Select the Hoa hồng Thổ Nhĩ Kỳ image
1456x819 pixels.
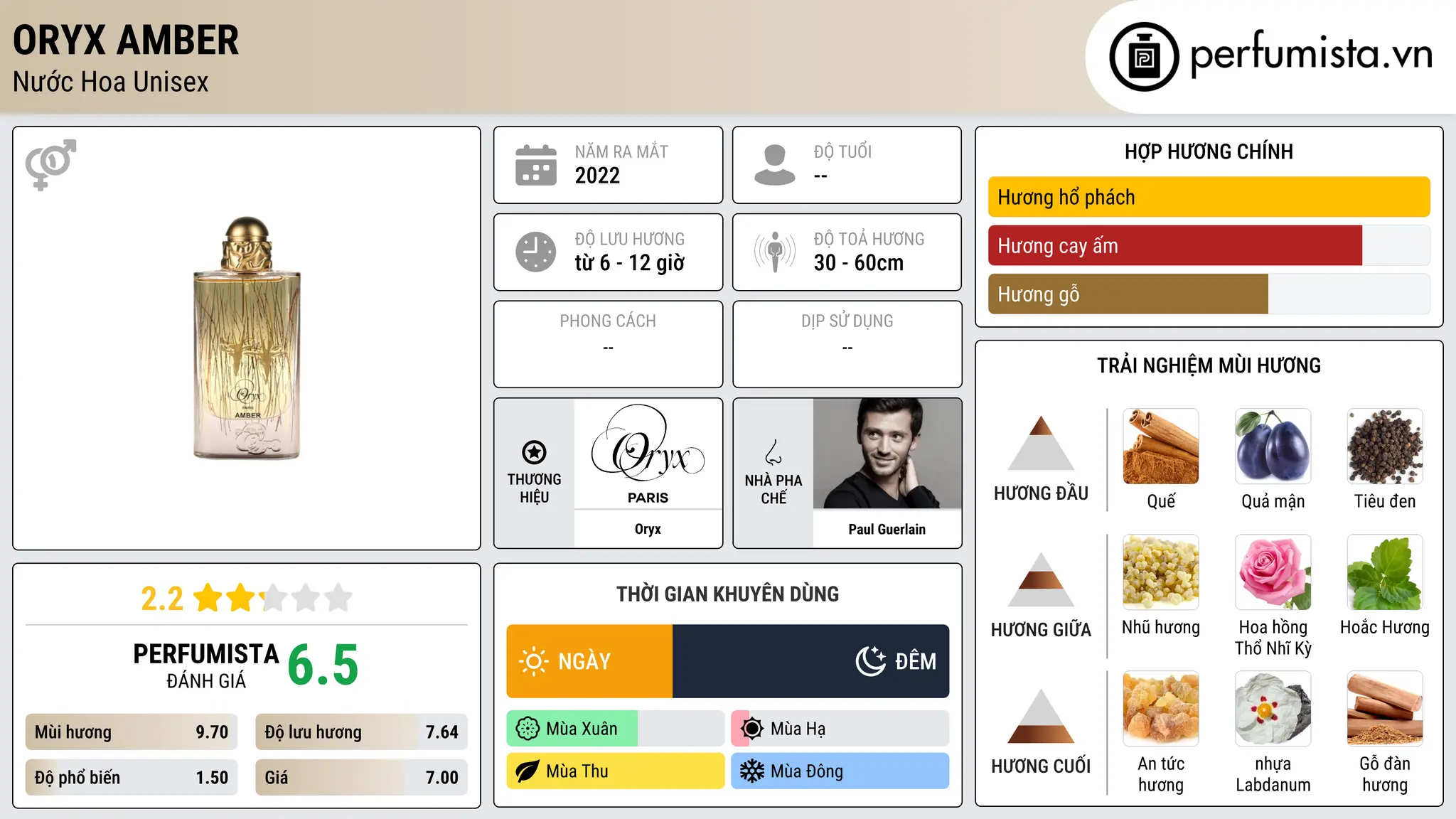click(1273, 572)
